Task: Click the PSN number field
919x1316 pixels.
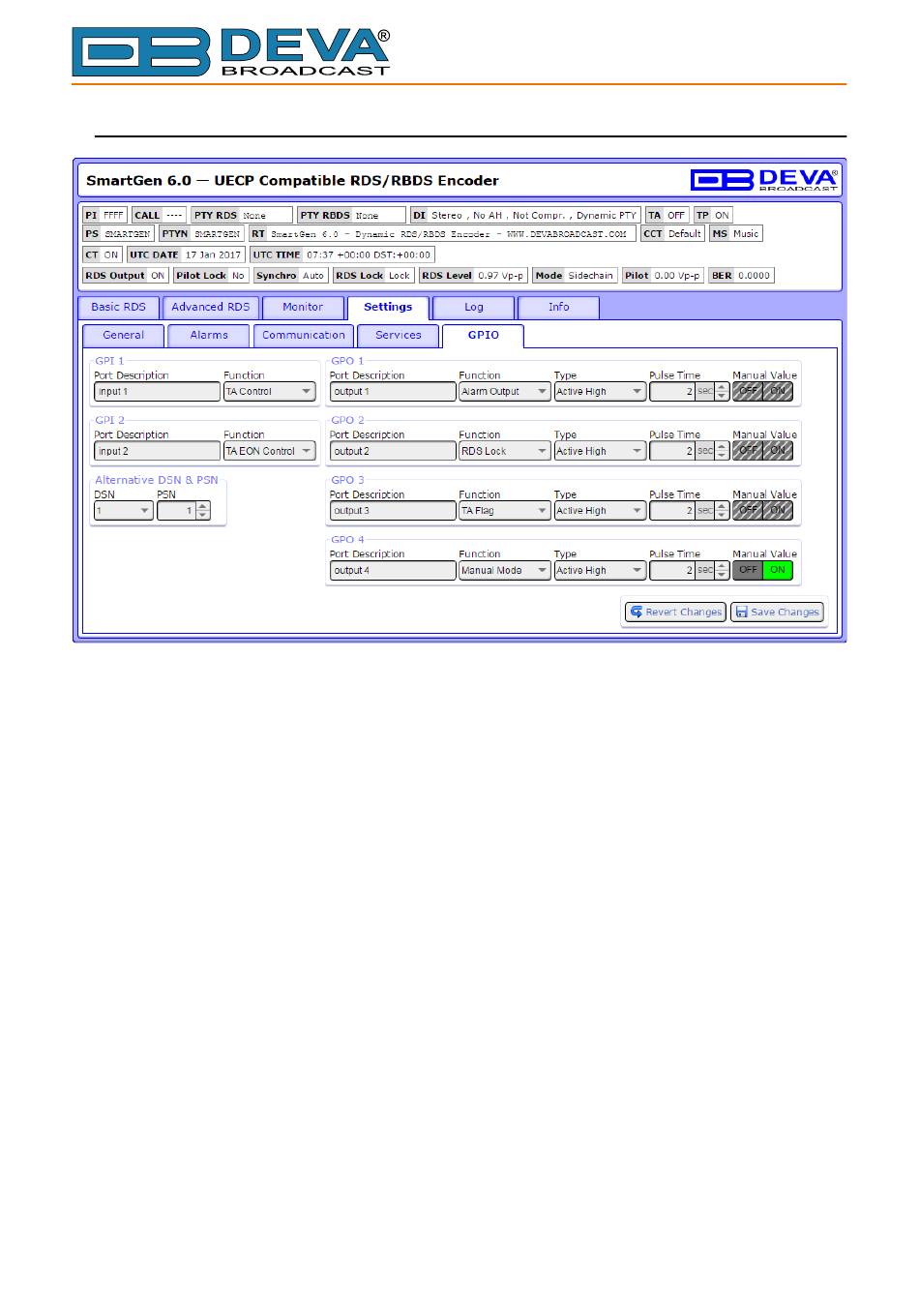Action: (176, 511)
